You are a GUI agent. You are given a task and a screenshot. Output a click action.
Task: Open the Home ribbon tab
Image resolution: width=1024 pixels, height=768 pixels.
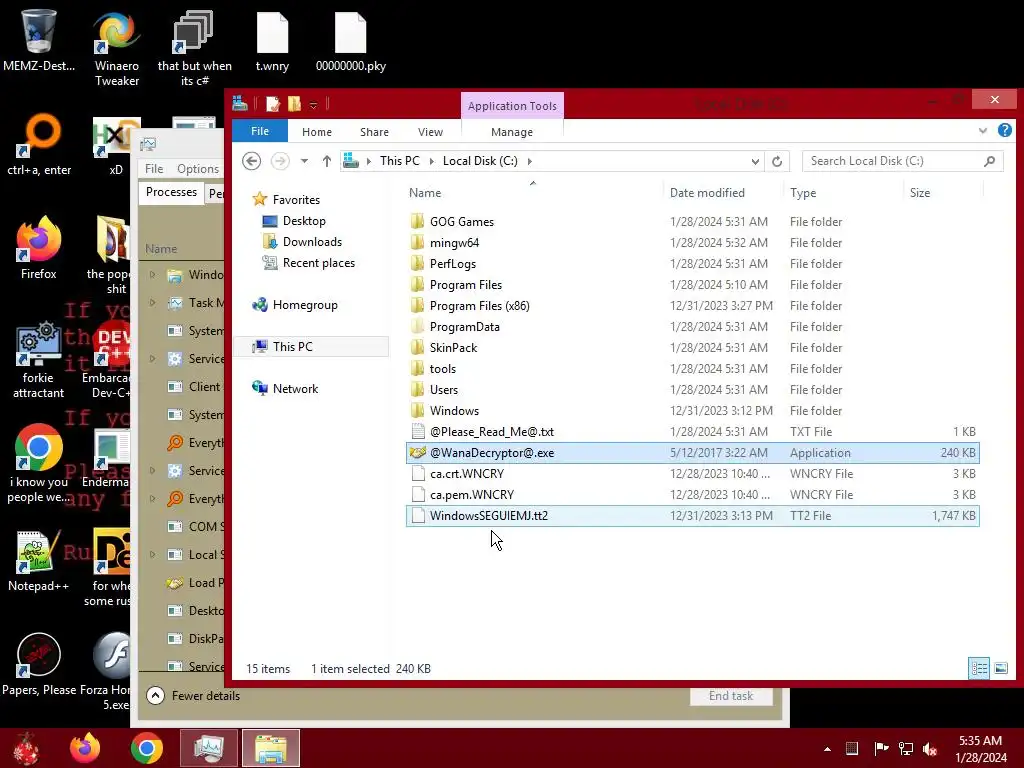coord(317,132)
